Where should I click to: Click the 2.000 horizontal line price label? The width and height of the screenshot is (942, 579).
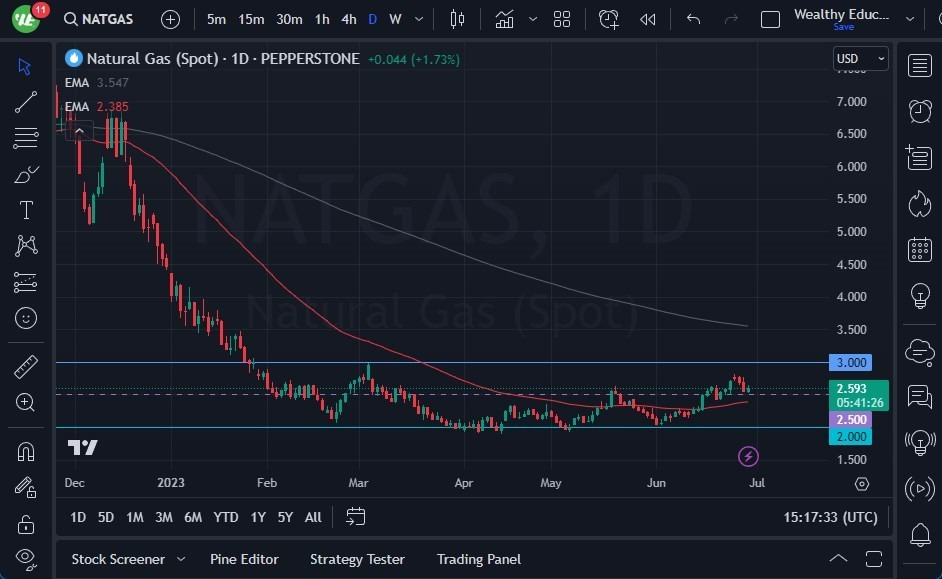tap(850, 437)
